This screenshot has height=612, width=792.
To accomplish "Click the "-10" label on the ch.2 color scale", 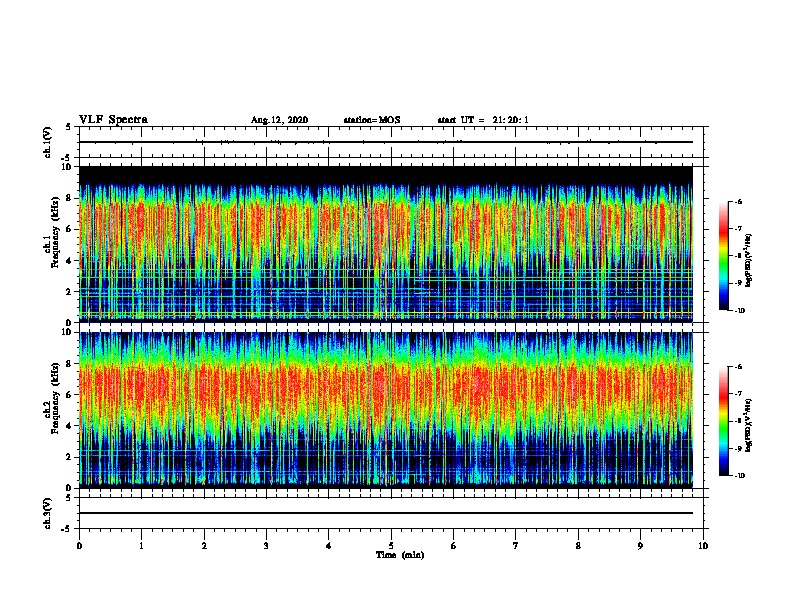I will pos(739,476).
